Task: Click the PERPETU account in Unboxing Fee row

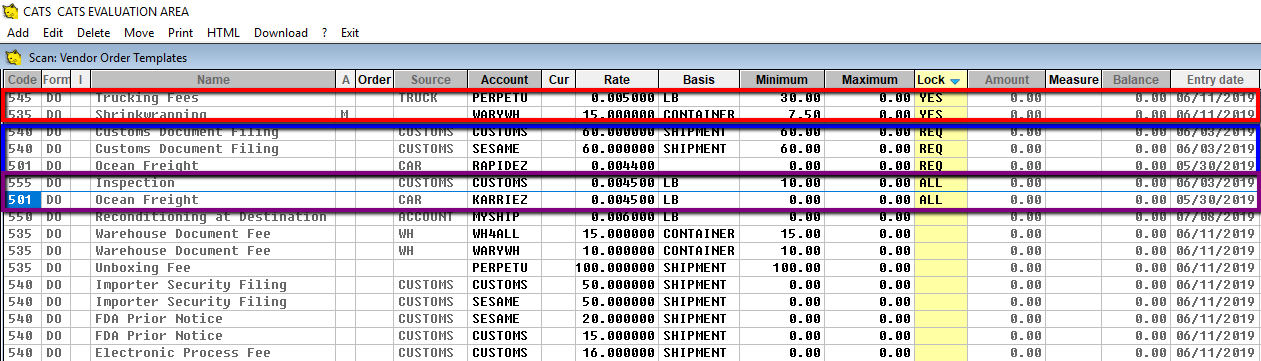Action: click(x=505, y=268)
